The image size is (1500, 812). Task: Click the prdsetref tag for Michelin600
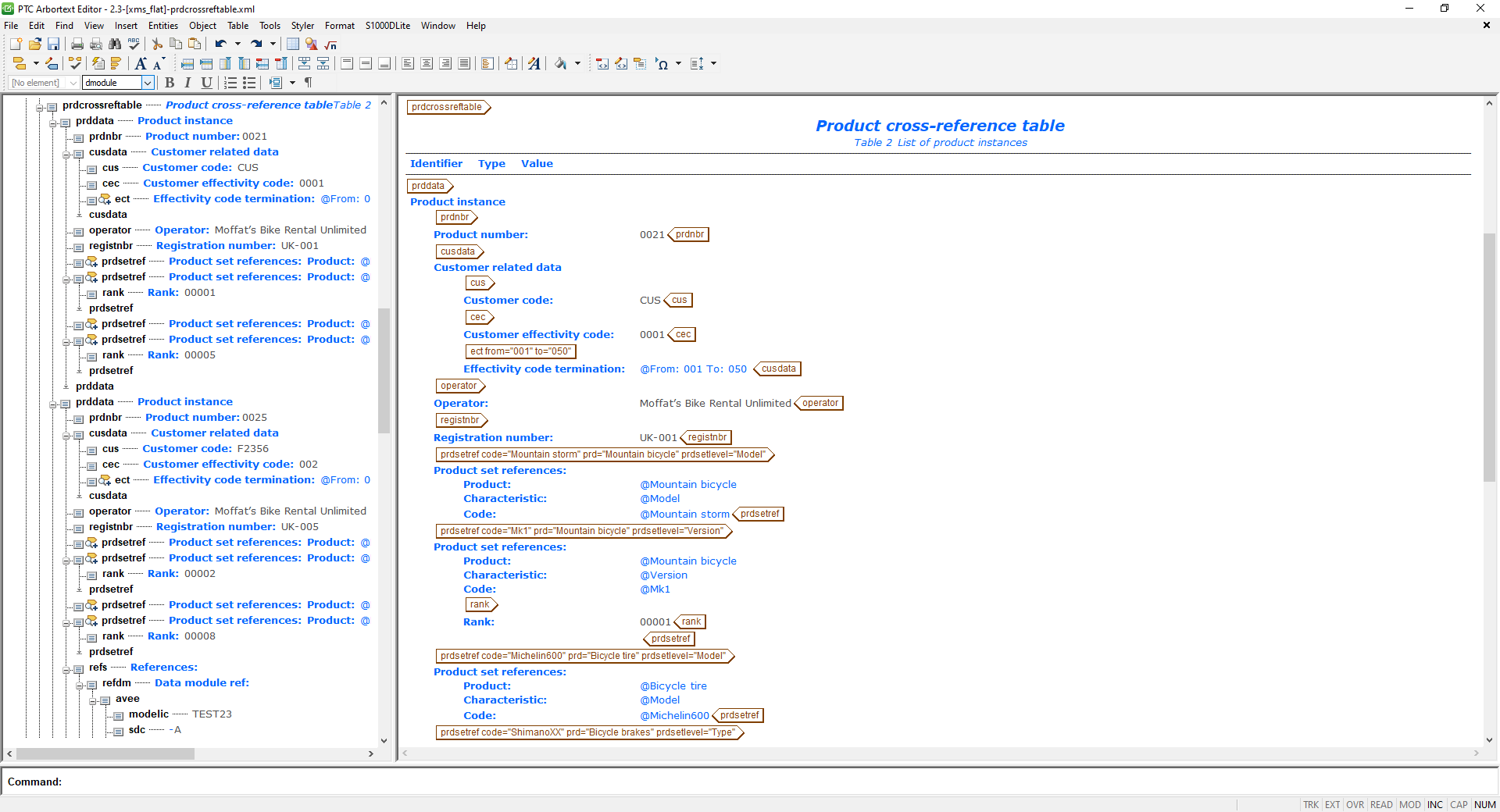pyautogui.click(x=738, y=715)
